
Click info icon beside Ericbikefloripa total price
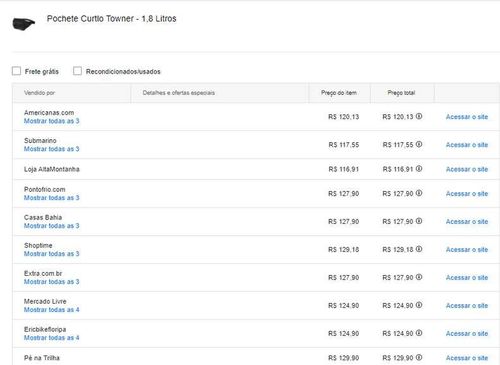click(419, 333)
